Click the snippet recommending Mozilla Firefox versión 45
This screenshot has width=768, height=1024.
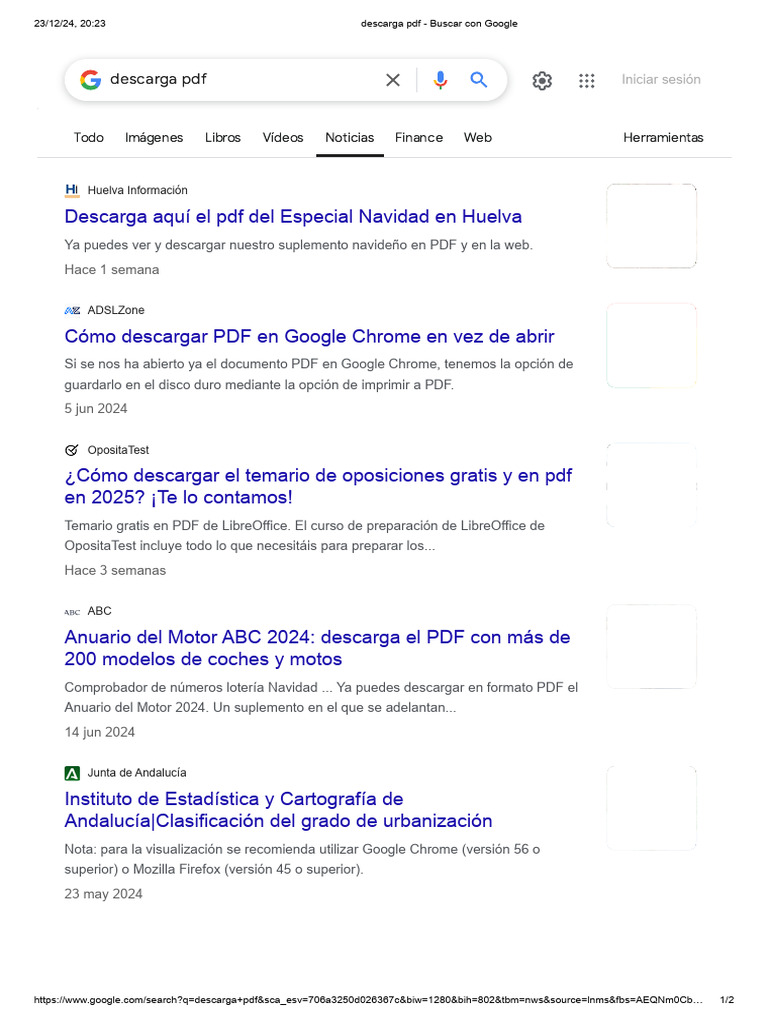[302, 859]
